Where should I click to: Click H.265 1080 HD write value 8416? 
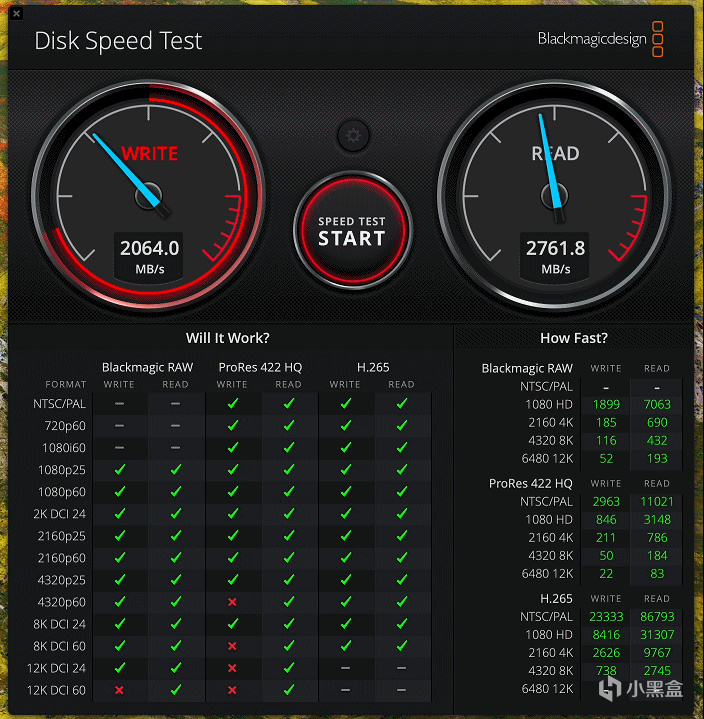(x=606, y=635)
